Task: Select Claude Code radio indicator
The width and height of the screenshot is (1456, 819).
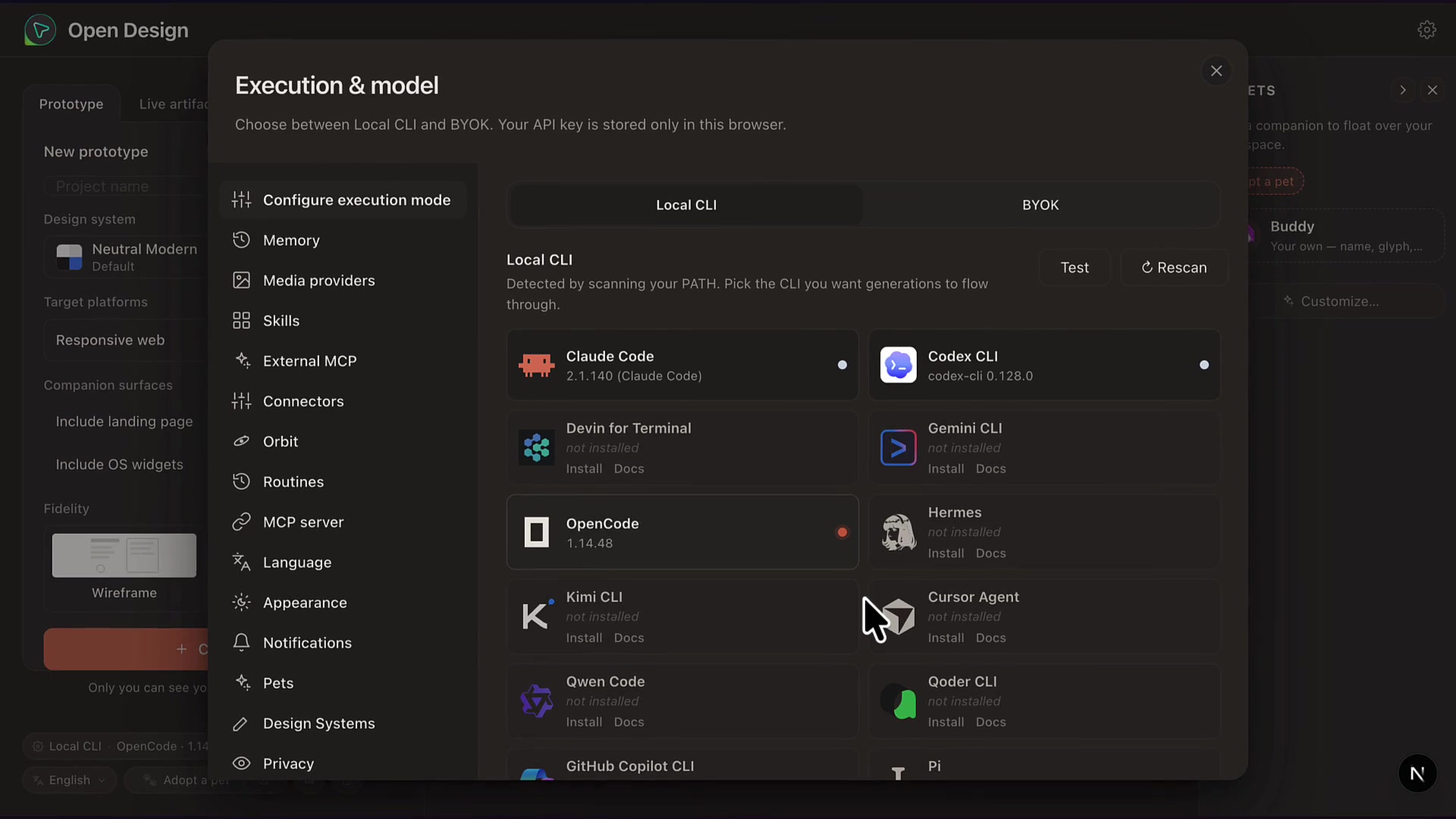Action: click(x=842, y=365)
